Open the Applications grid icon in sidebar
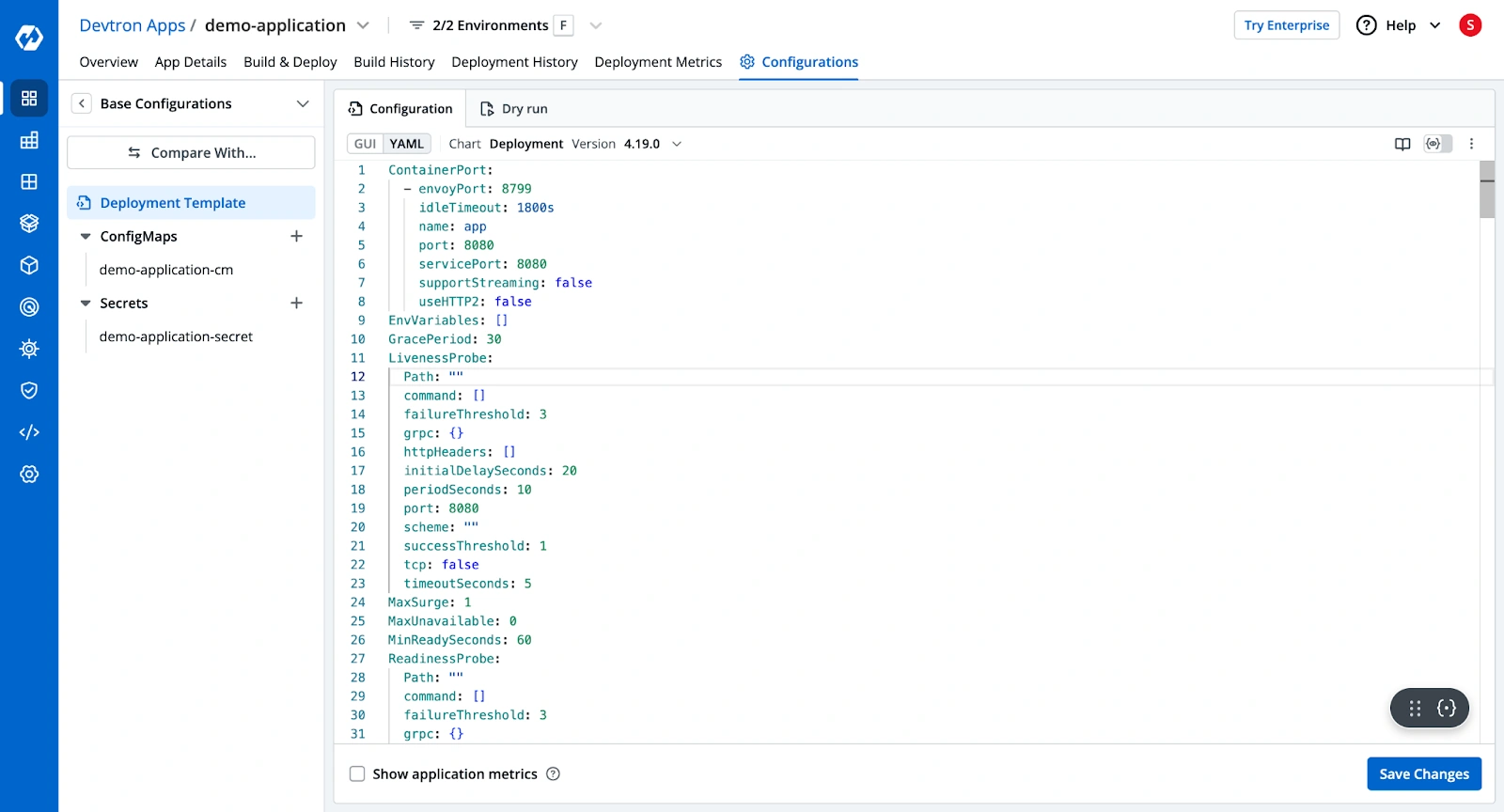Viewport: 1504px width, 812px height. point(29,98)
